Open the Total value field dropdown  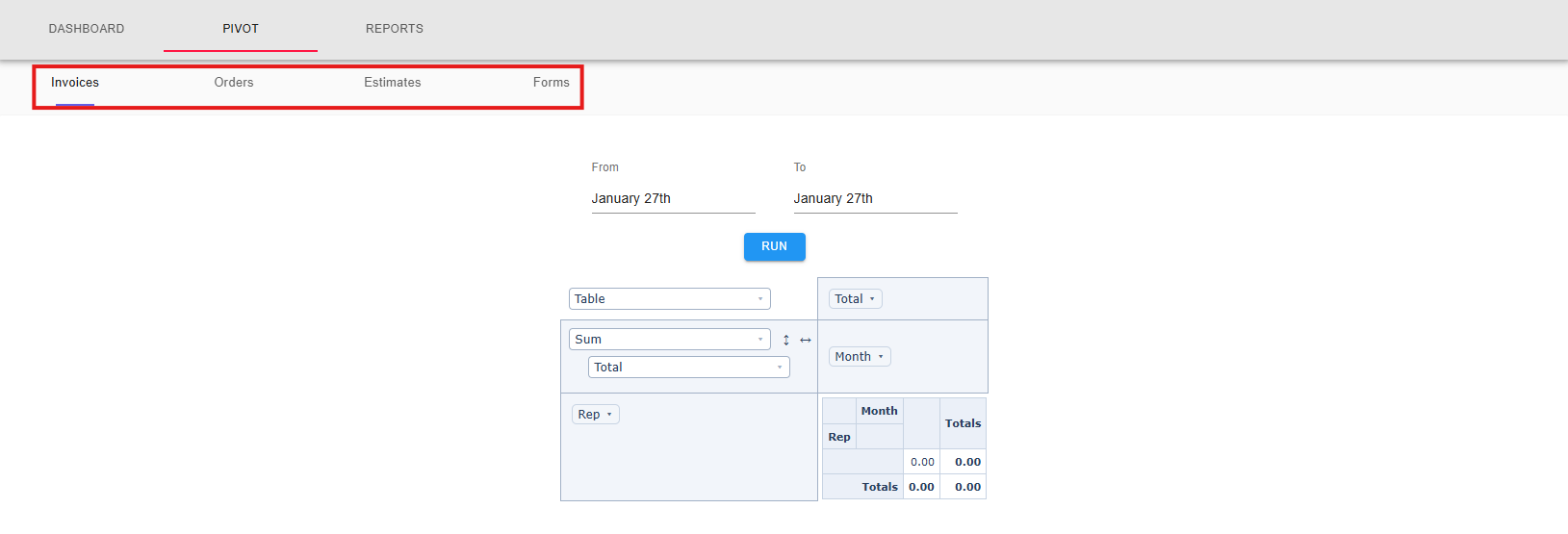[x=689, y=368]
